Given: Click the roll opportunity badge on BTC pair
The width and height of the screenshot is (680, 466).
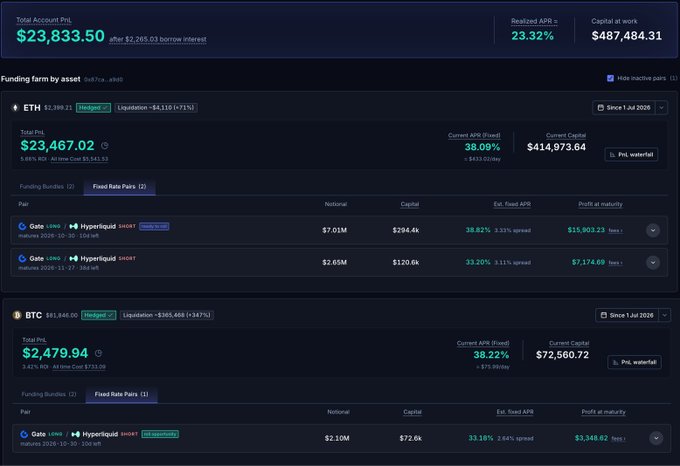Looking at the screenshot, I should coord(160,434).
